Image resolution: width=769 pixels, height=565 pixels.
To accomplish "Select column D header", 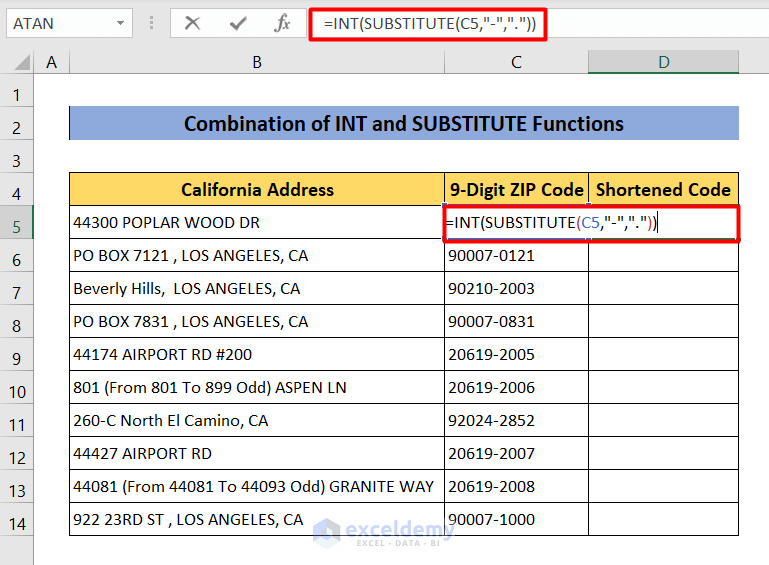I will 663,62.
